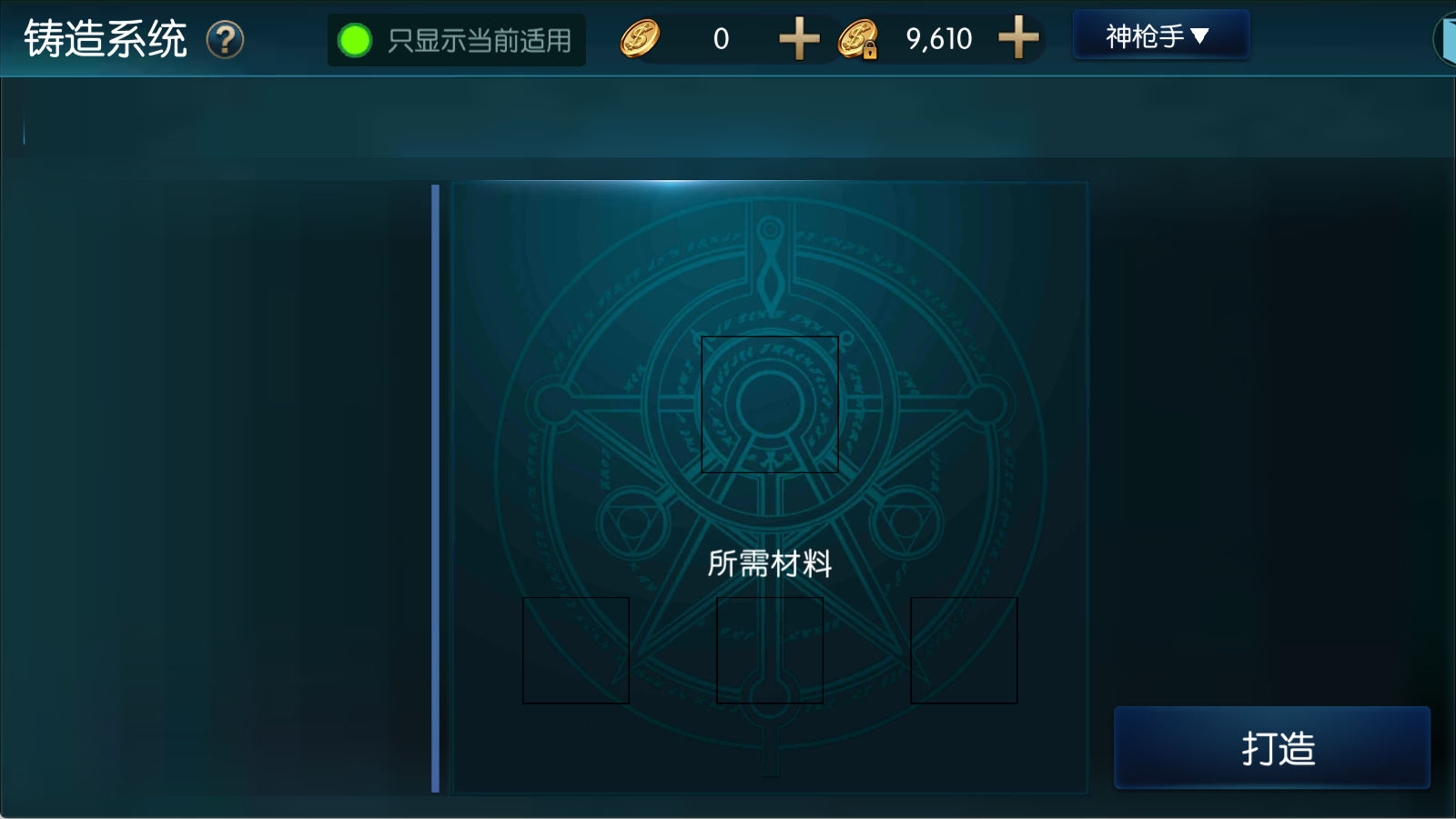Select the right required material slot
This screenshot has height=819, width=1456.
[x=964, y=650]
